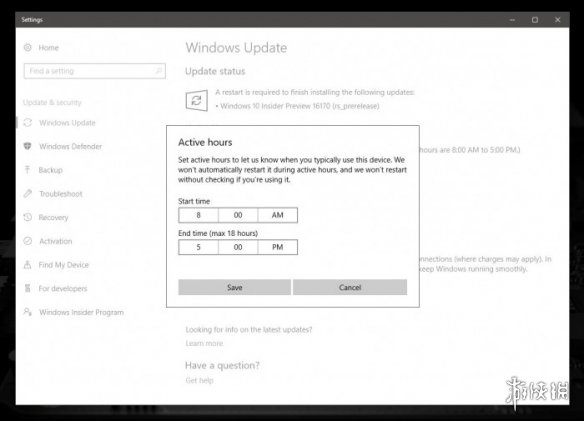Click the Find a setting search field
Image resolution: width=584 pixels, height=421 pixels.
tap(95, 71)
